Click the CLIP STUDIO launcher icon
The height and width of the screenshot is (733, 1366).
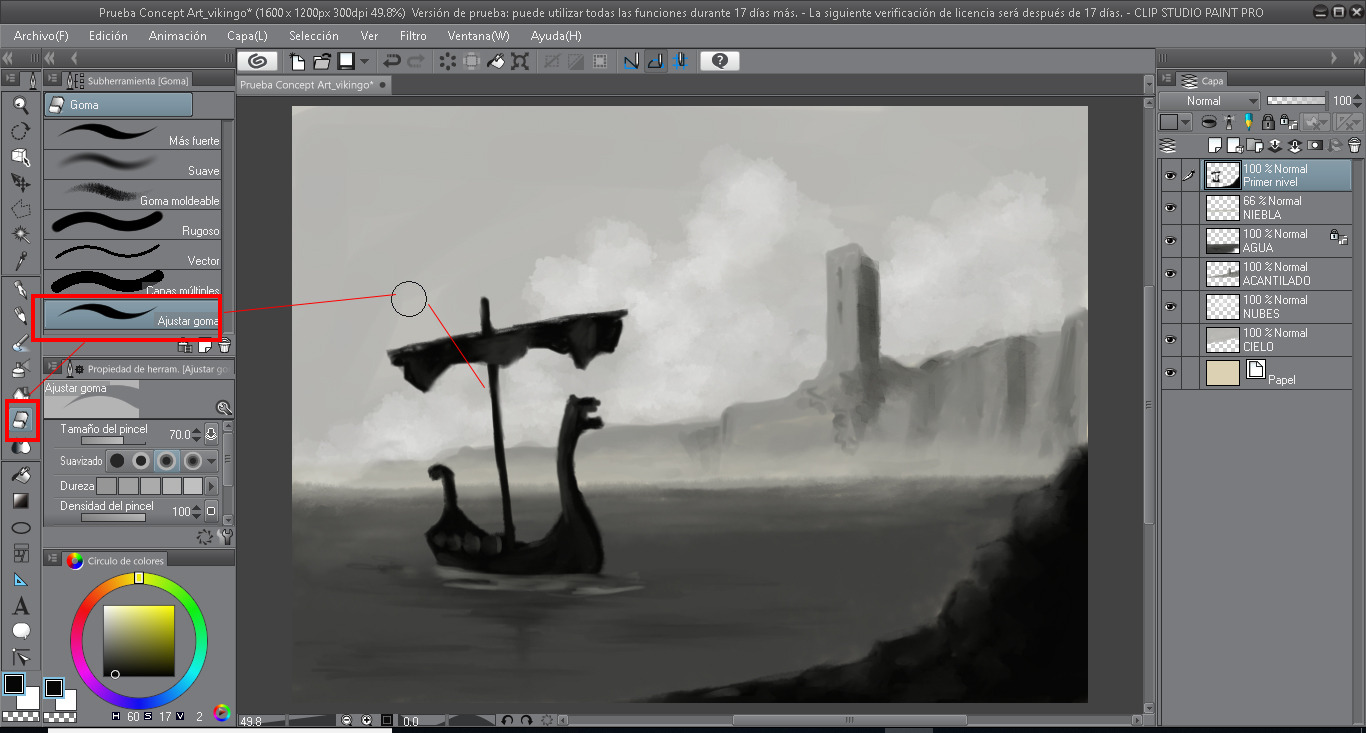point(258,61)
